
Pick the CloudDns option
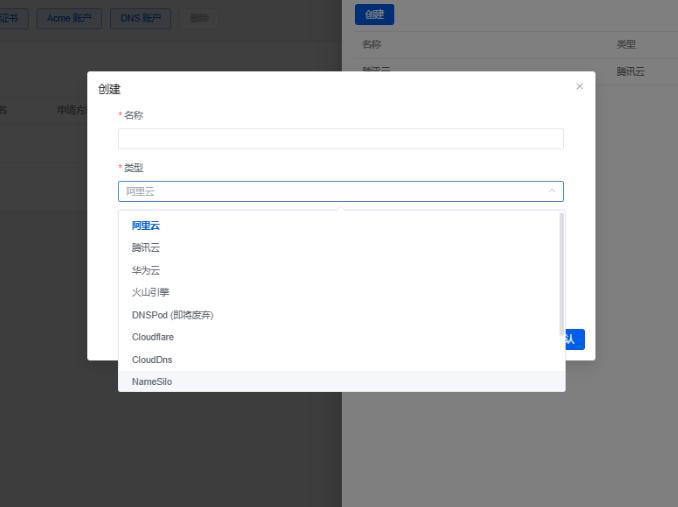click(x=342, y=360)
